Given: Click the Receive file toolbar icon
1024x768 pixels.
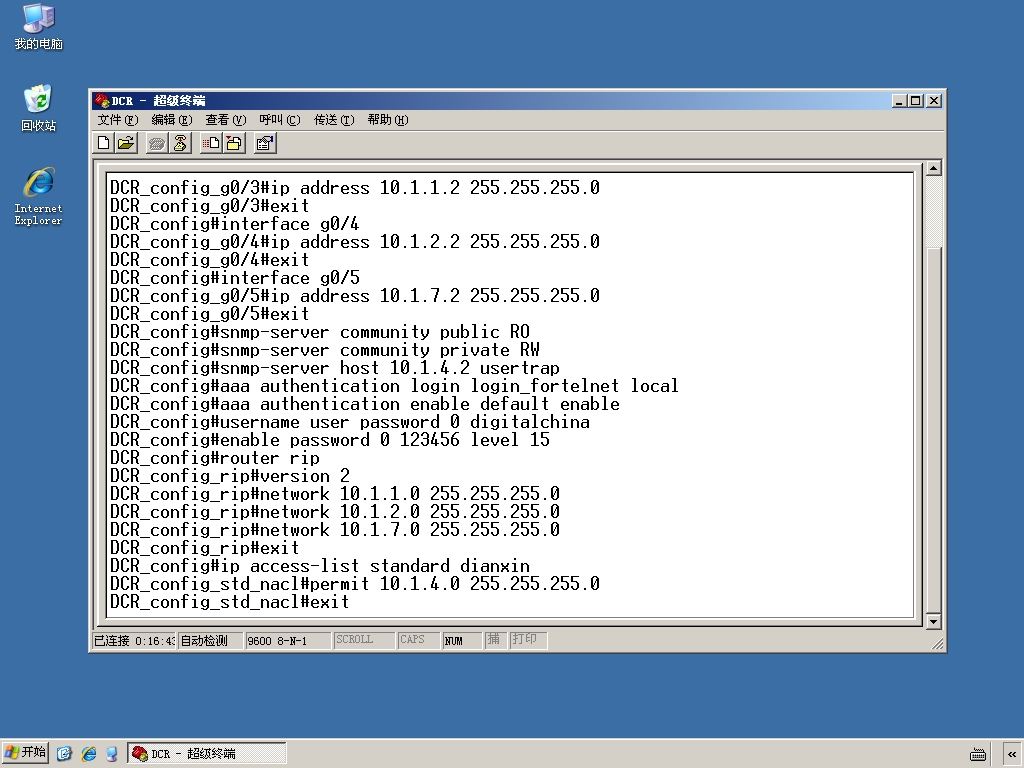Looking at the screenshot, I should click(x=234, y=143).
